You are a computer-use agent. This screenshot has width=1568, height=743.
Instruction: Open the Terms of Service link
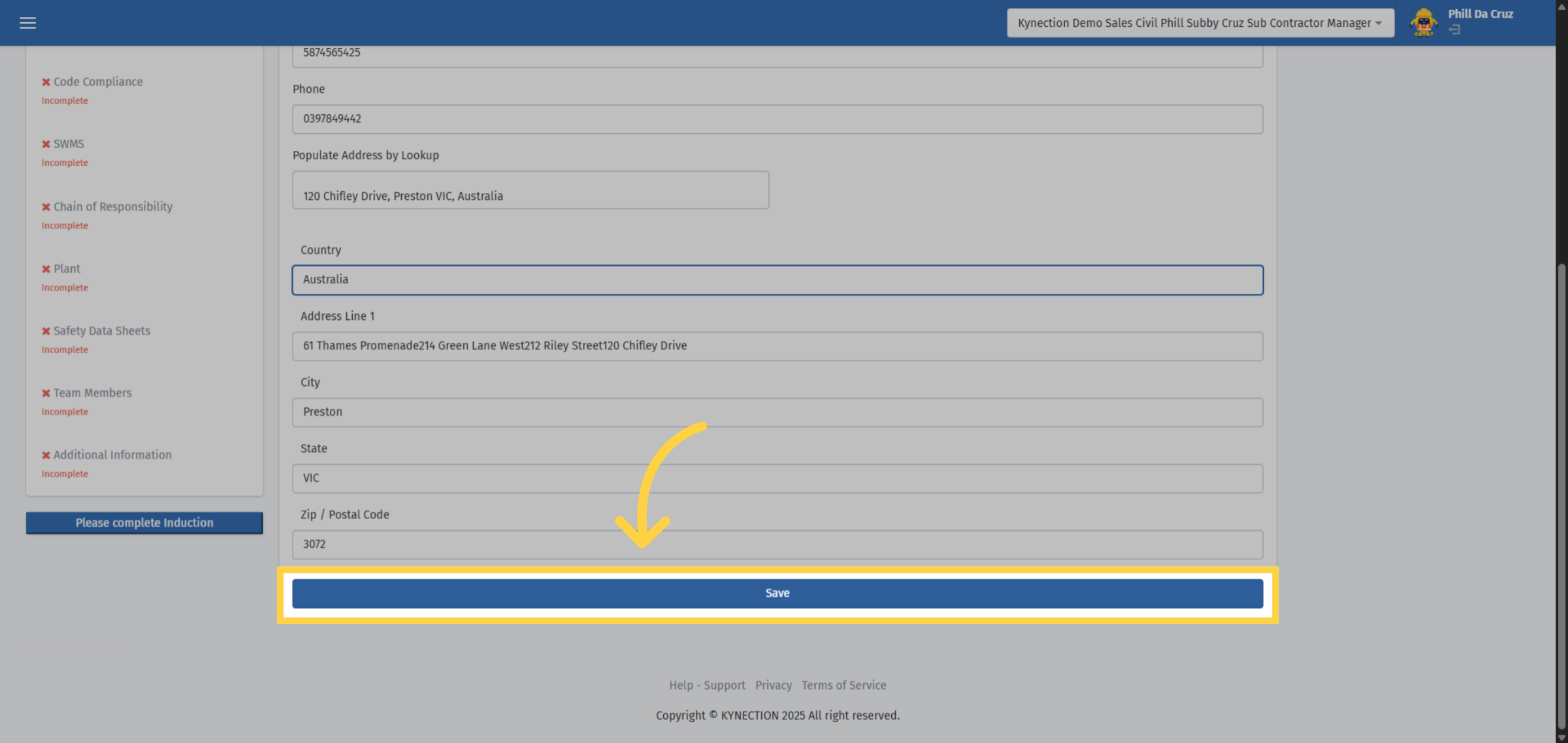click(844, 686)
